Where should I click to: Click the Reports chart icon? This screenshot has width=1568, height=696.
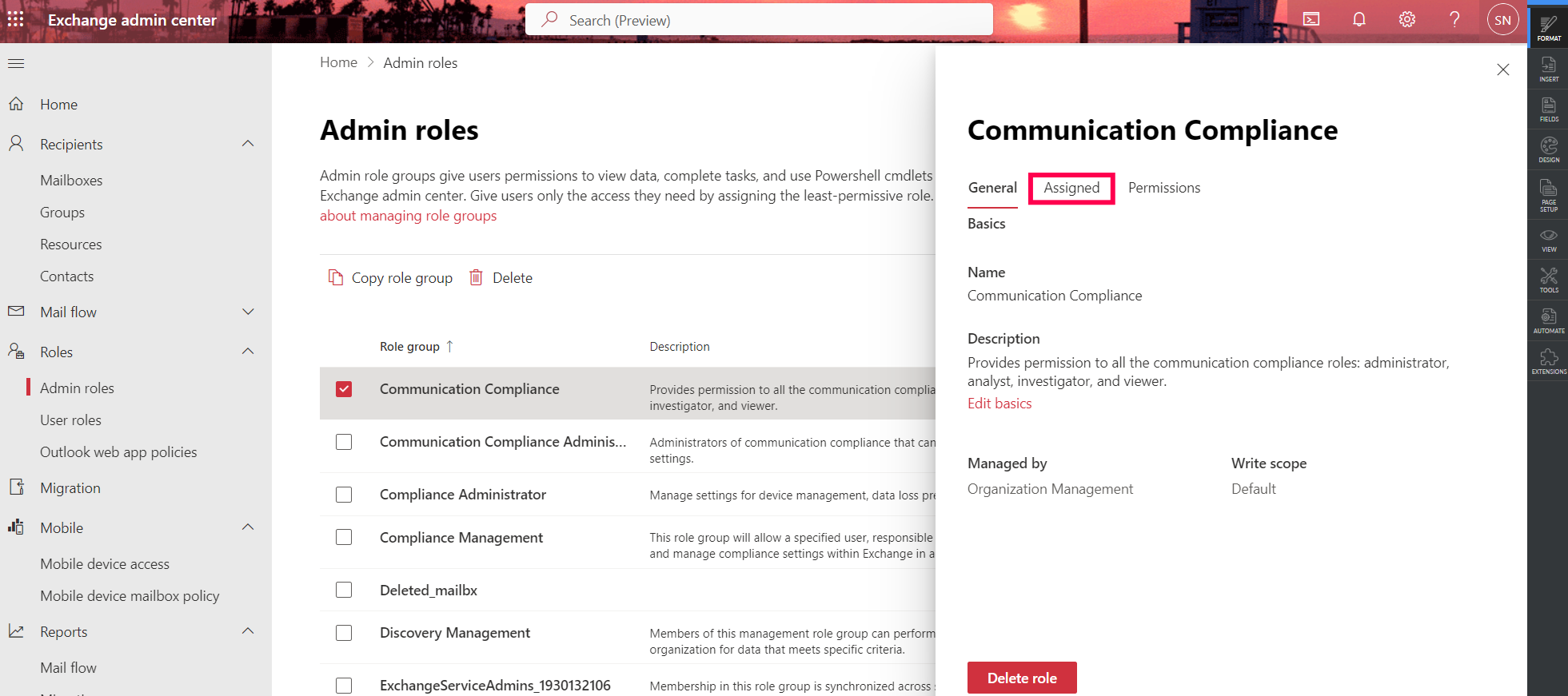pyautogui.click(x=16, y=630)
